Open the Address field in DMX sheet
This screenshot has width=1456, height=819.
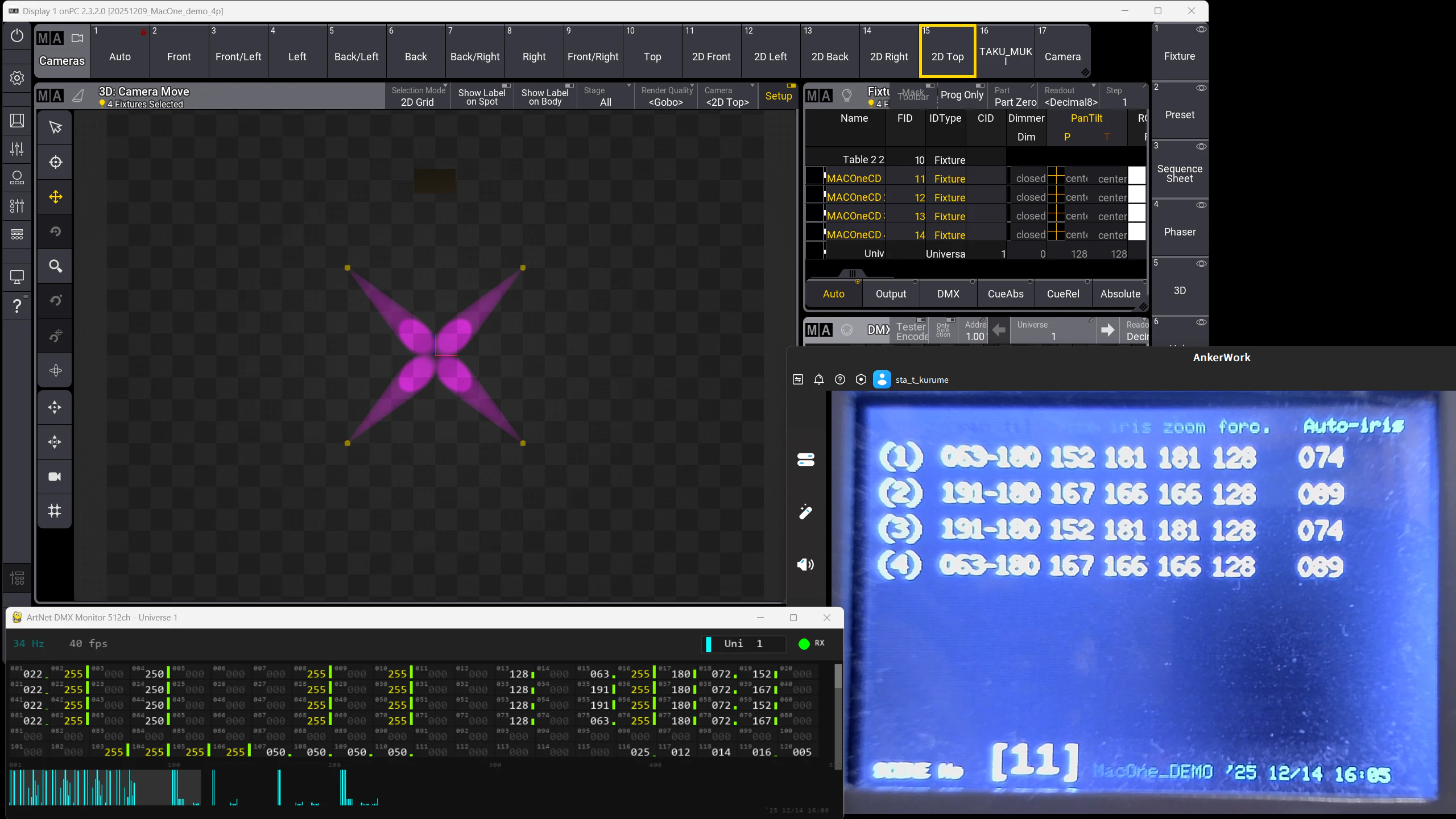974,330
